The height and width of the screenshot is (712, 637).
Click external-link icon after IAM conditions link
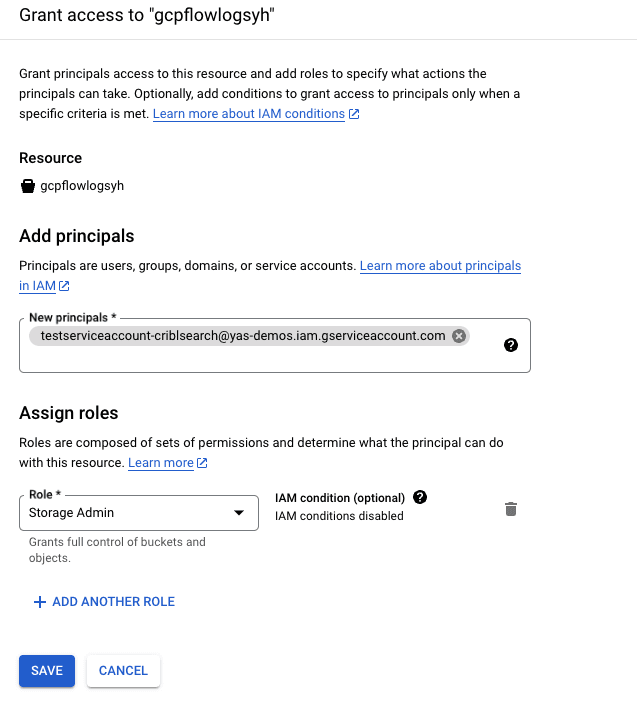click(x=354, y=115)
